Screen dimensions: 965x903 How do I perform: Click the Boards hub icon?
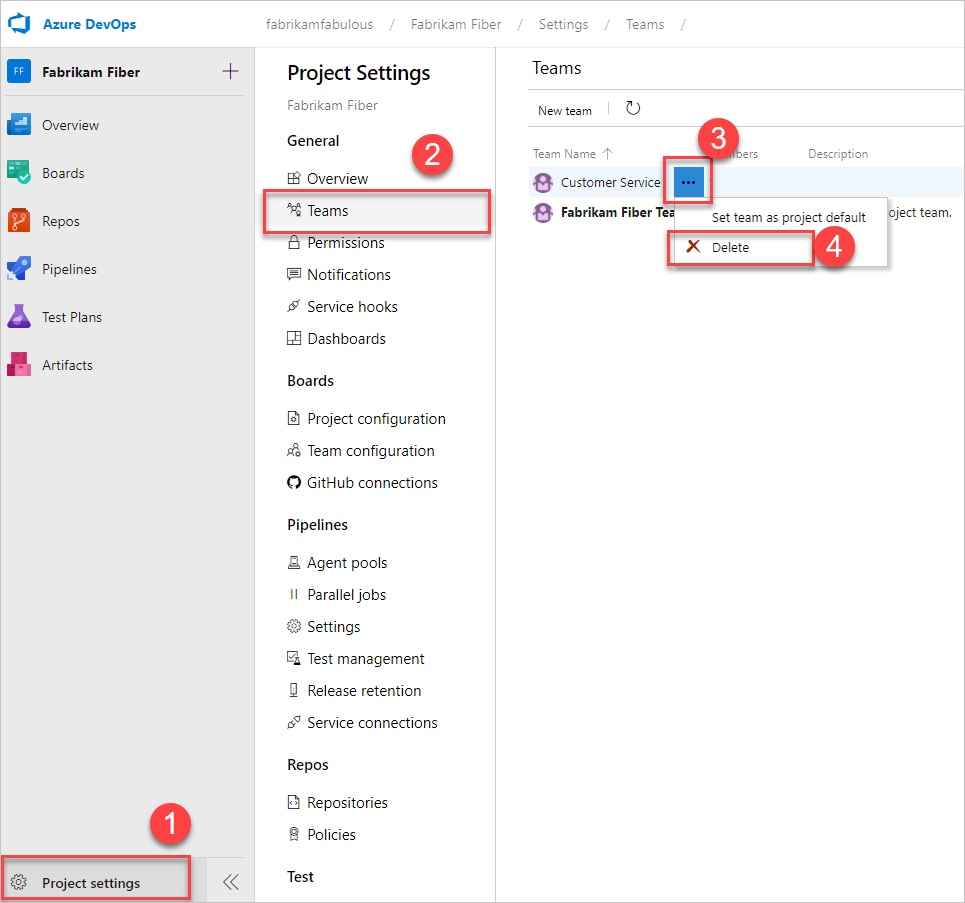pyautogui.click(x=18, y=173)
